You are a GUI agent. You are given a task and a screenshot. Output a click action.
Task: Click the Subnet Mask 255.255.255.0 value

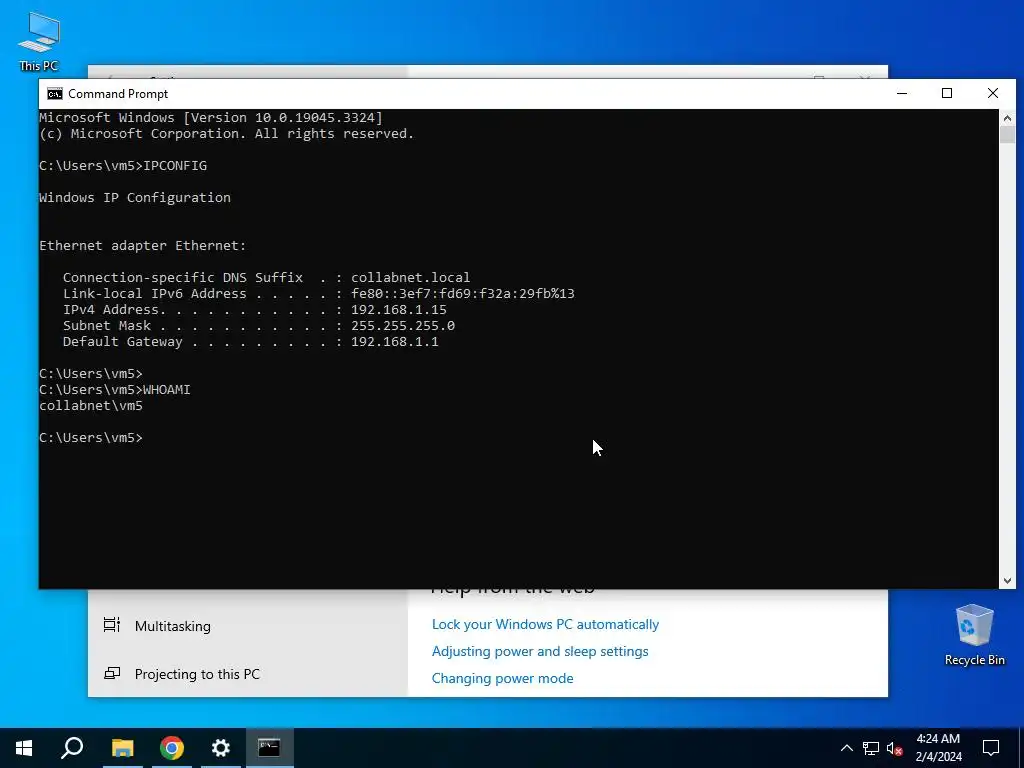(x=403, y=325)
